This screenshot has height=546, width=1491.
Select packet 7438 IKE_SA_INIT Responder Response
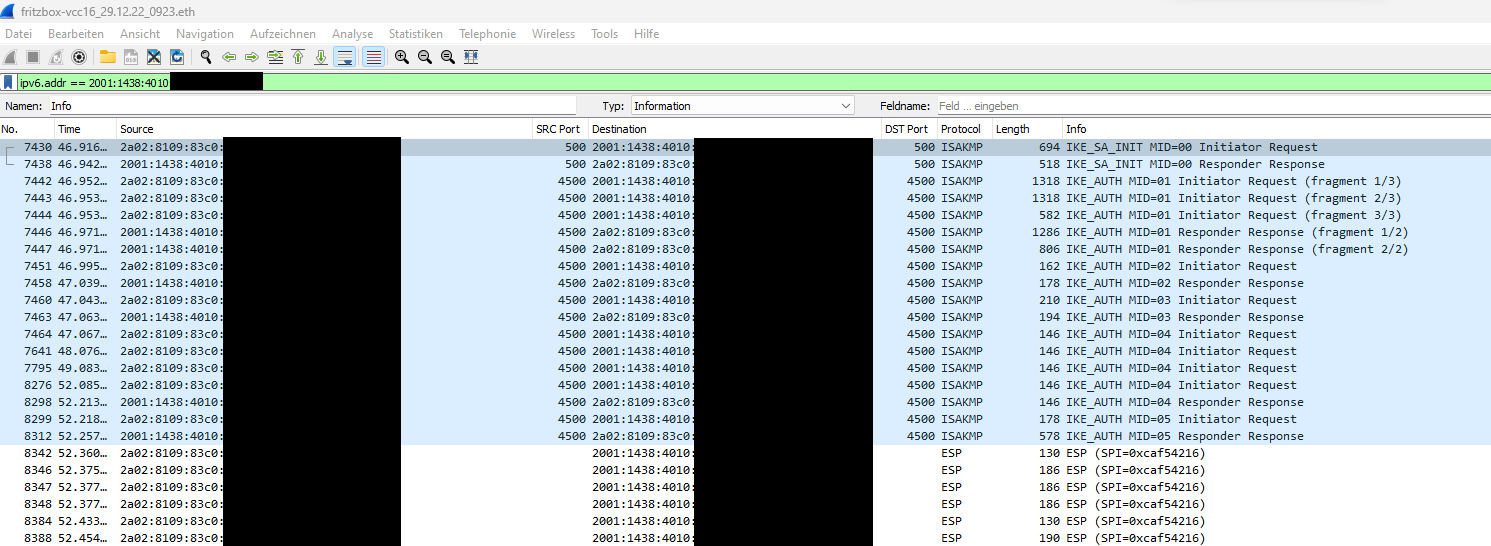click(745, 164)
